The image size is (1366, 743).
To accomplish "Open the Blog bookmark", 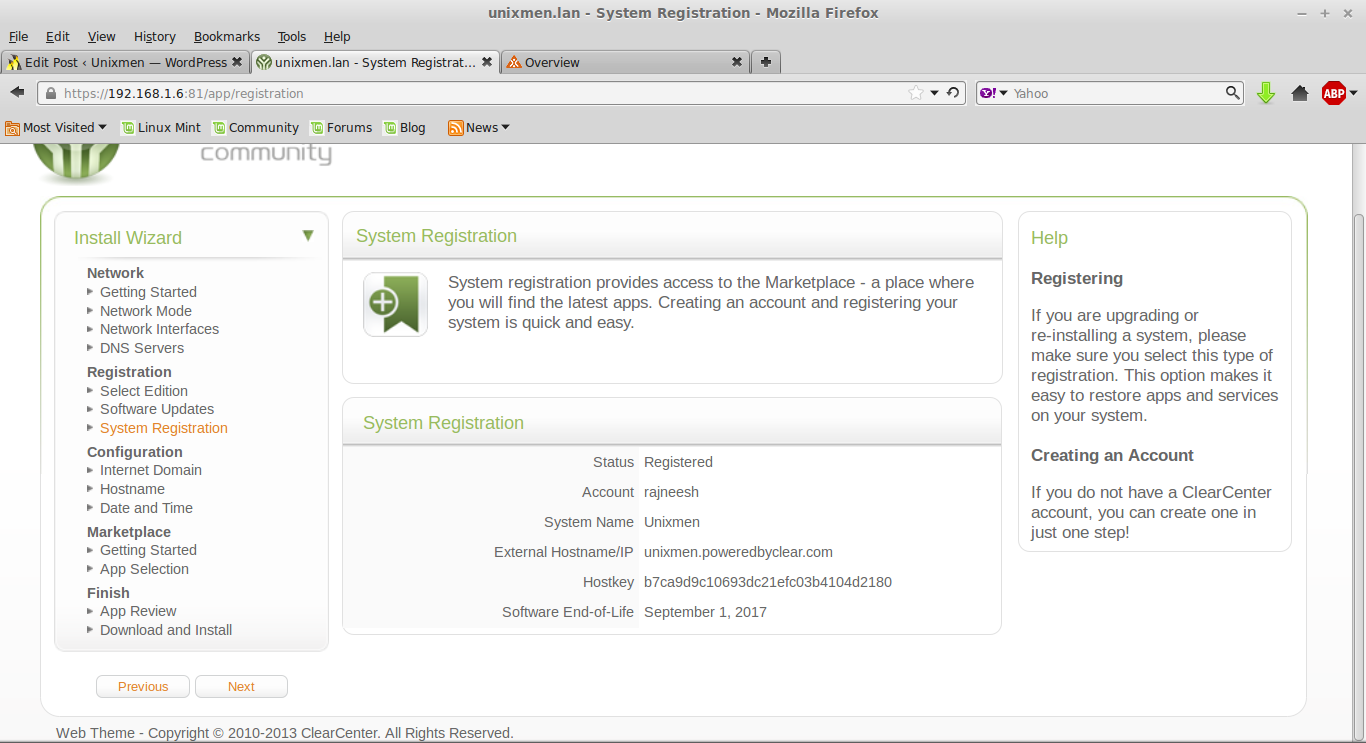I will click(x=404, y=127).
